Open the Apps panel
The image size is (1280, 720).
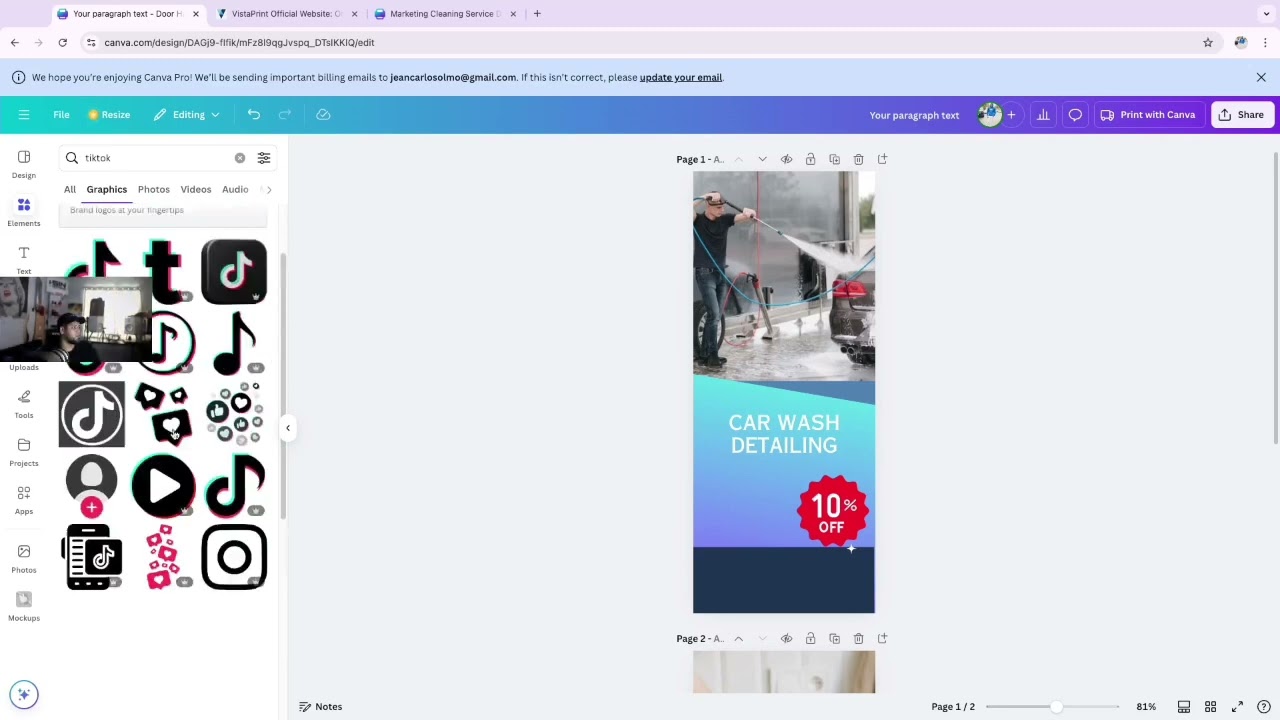point(24,500)
